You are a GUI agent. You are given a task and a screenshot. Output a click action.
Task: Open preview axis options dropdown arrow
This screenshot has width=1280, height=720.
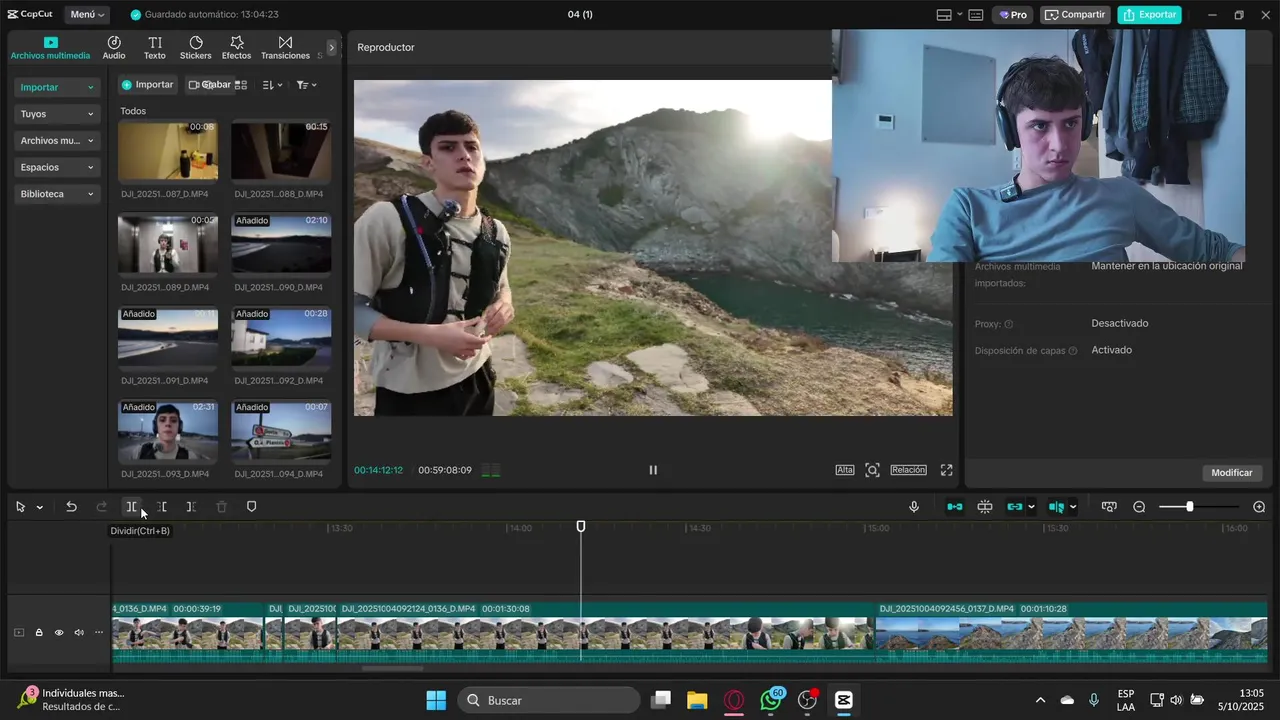[x=1073, y=507]
